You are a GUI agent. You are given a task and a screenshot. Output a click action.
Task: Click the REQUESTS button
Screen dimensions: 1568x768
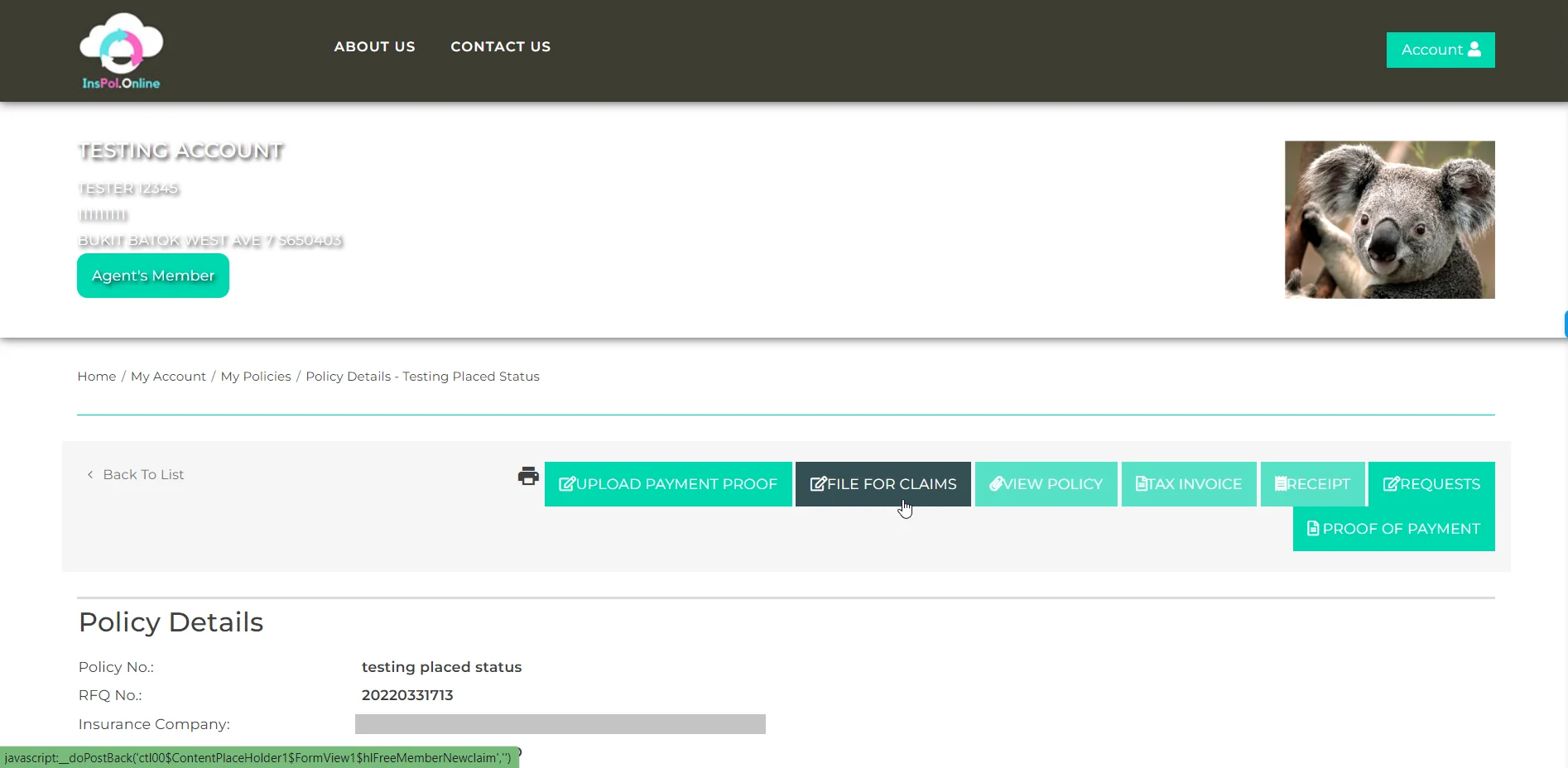(x=1431, y=484)
